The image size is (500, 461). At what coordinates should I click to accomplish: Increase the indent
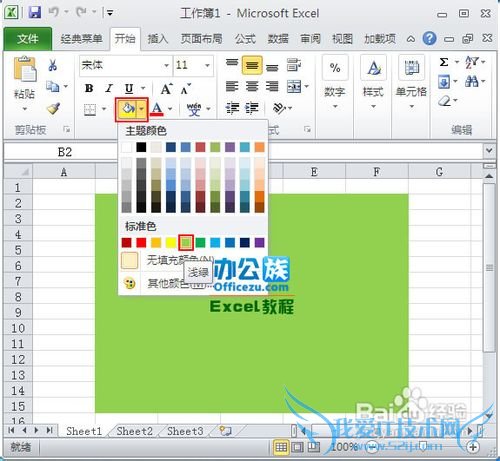point(252,108)
